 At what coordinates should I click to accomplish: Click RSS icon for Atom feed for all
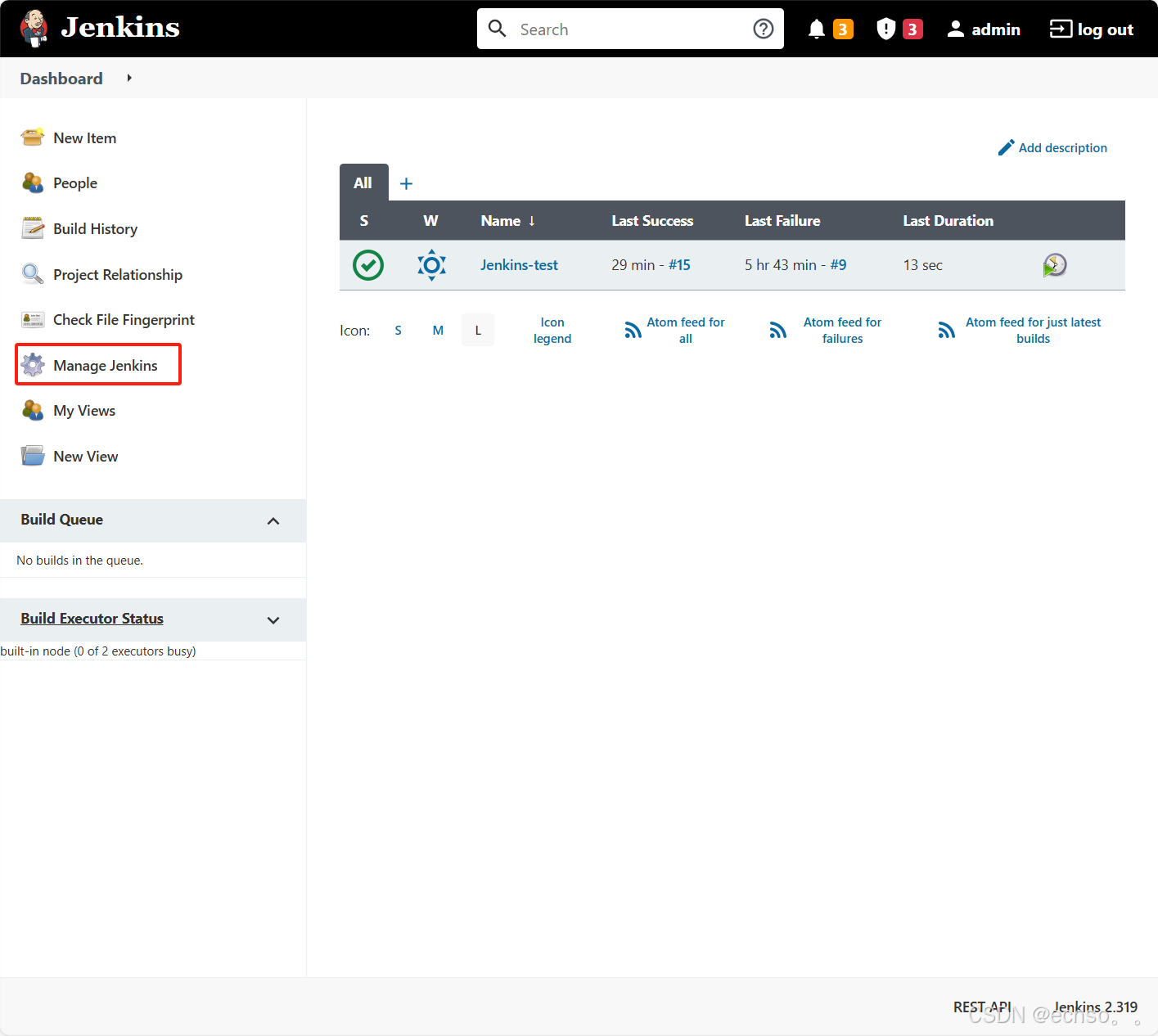pyautogui.click(x=633, y=330)
